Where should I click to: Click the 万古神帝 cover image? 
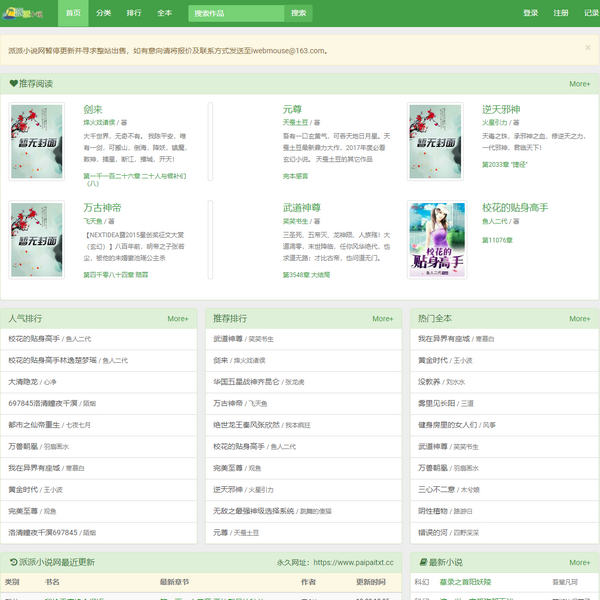tap(36, 238)
